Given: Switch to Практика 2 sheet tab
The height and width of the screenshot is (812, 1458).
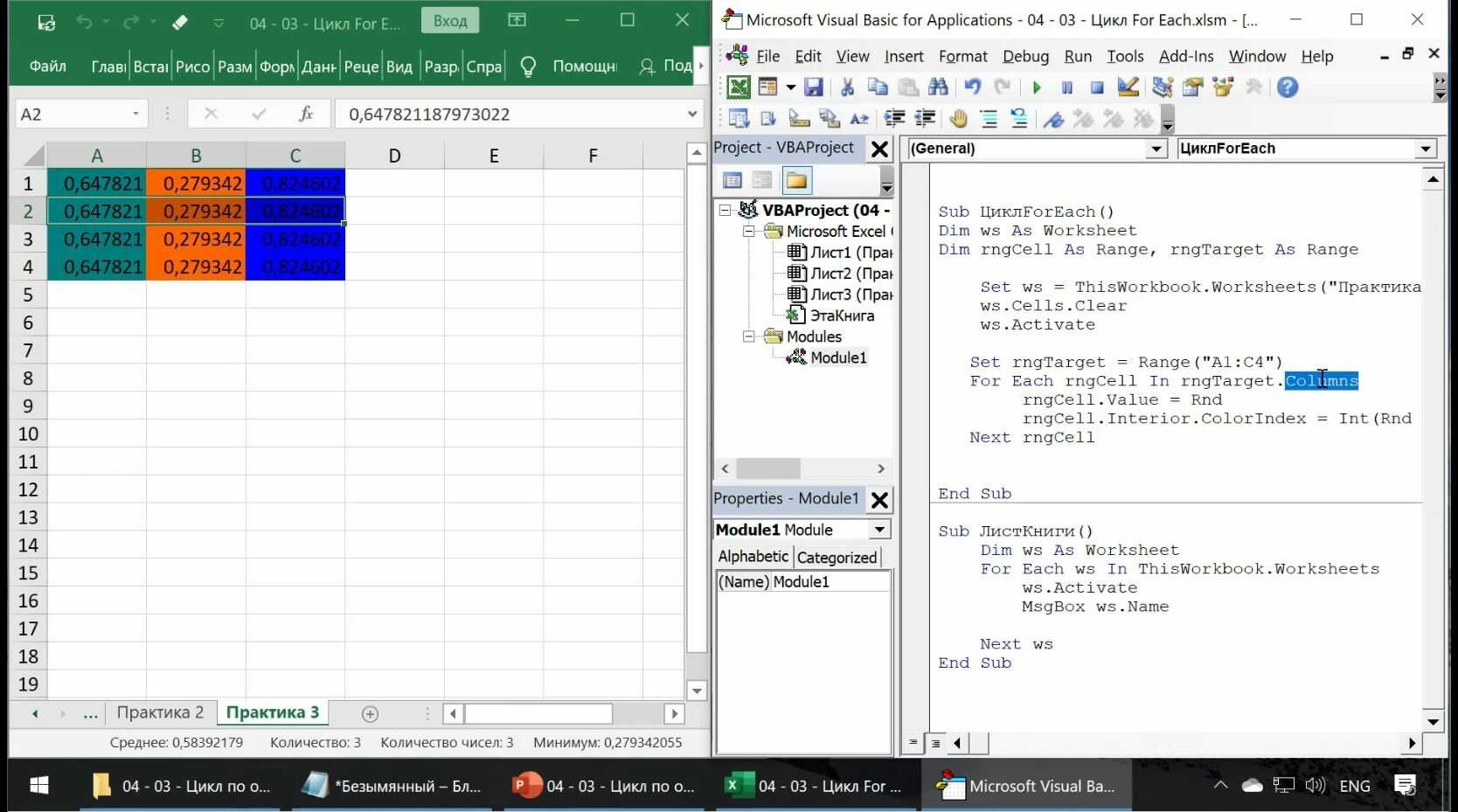Looking at the screenshot, I should click(x=160, y=712).
